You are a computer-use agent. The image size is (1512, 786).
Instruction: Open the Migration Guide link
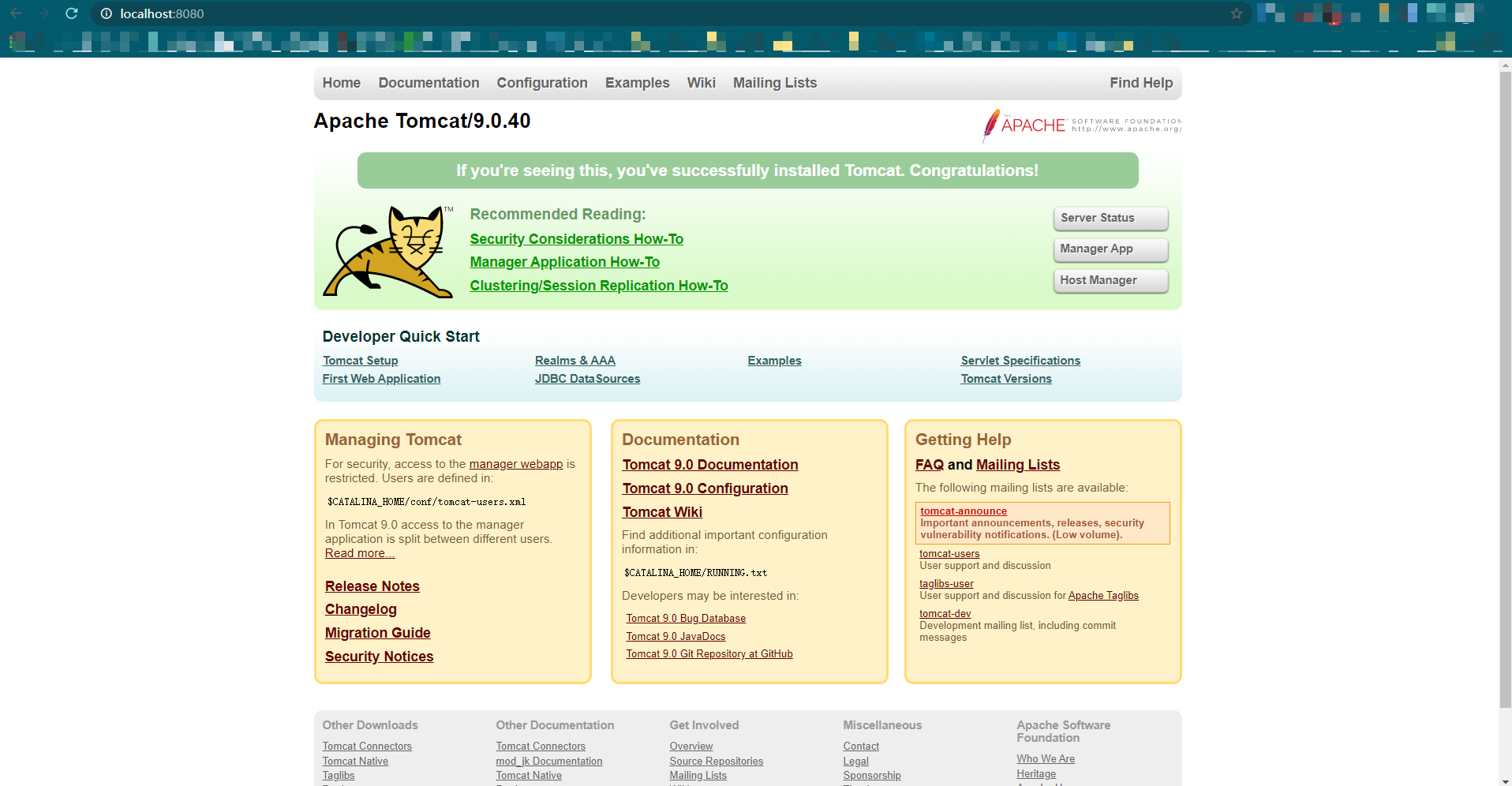378,633
